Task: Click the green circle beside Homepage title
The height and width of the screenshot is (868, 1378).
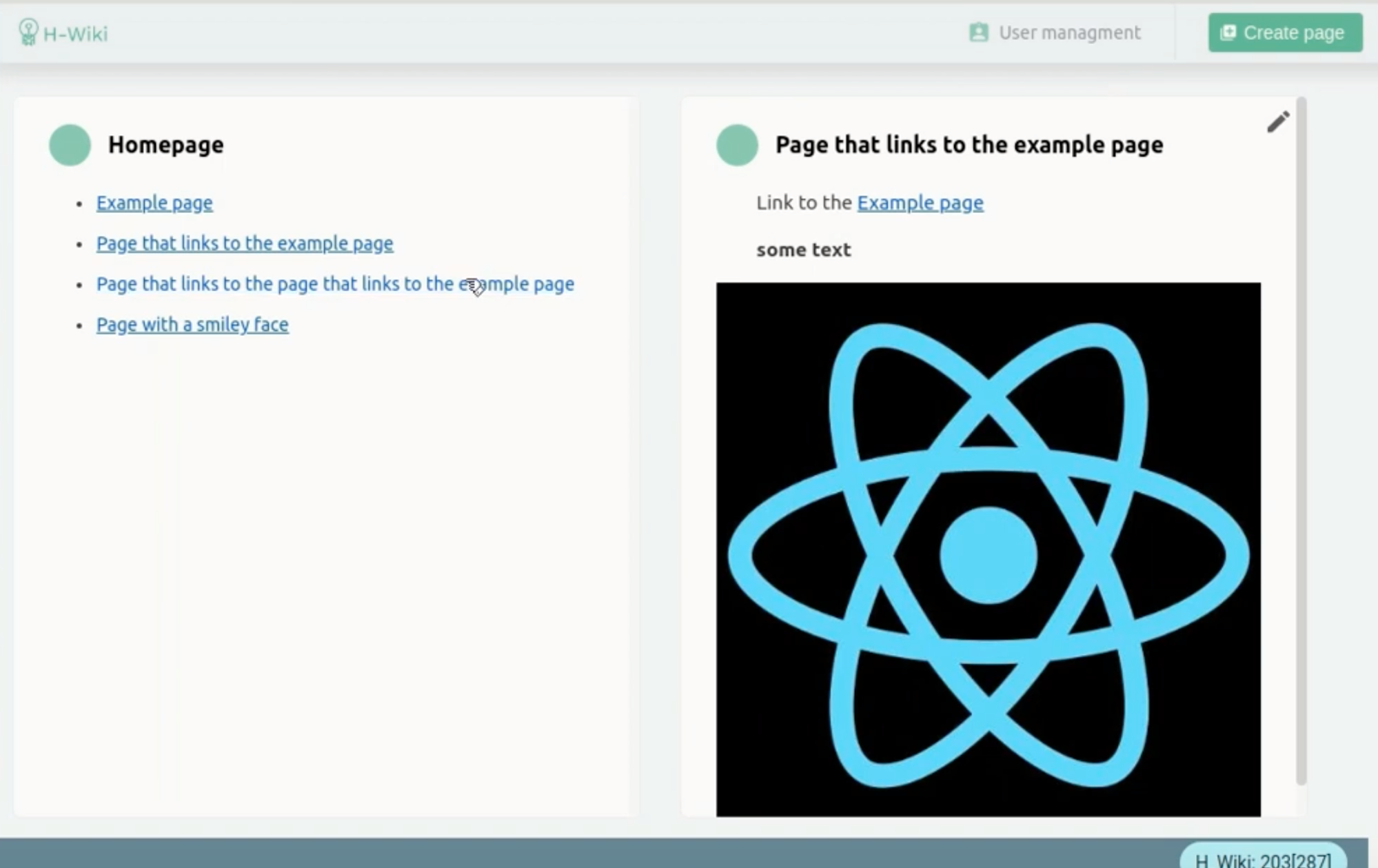Action: (70, 145)
